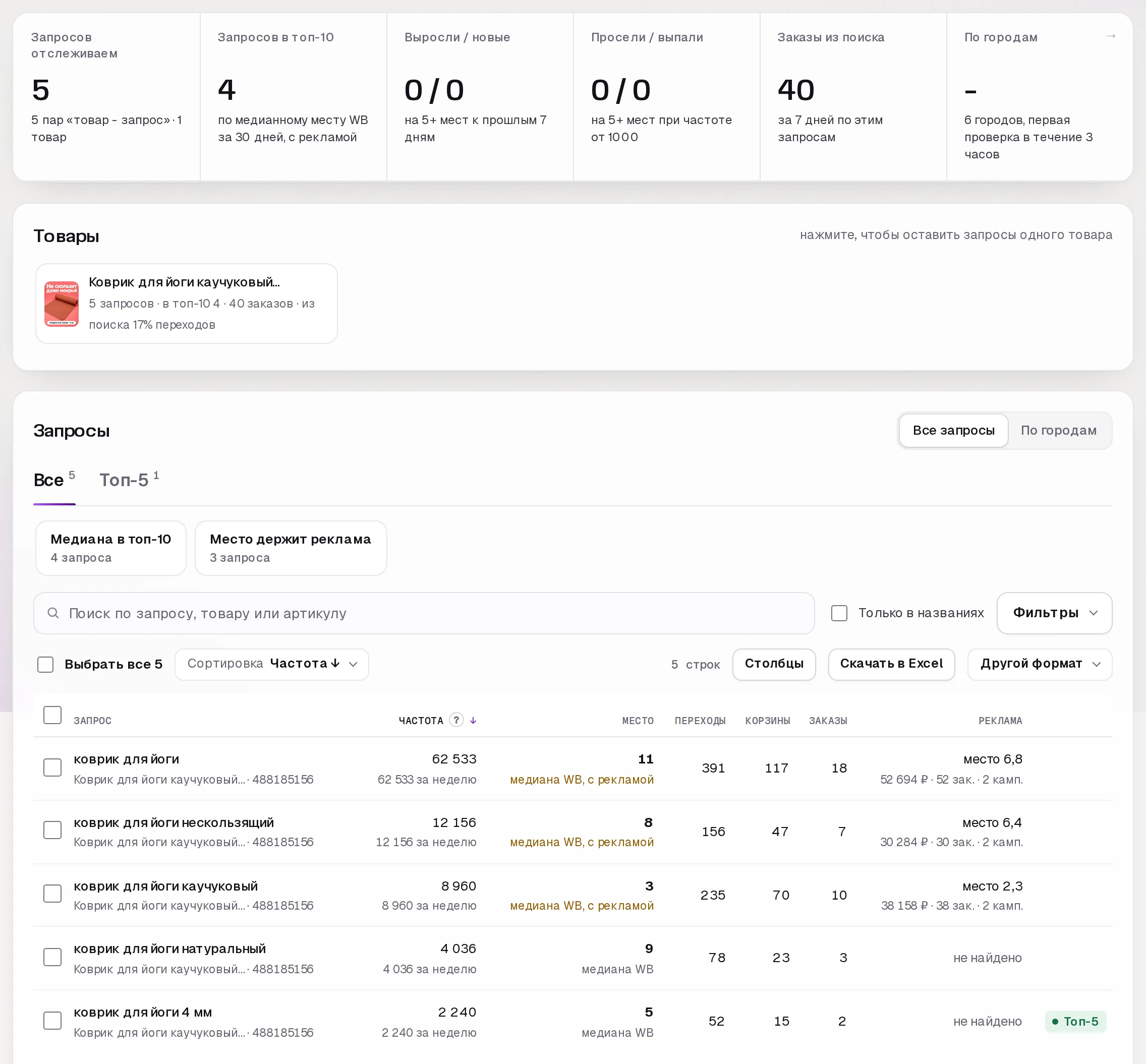The width and height of the screenshot is (1146, 1064).
Task: Click the МЕСТО column header
Action: pos(638,720)
